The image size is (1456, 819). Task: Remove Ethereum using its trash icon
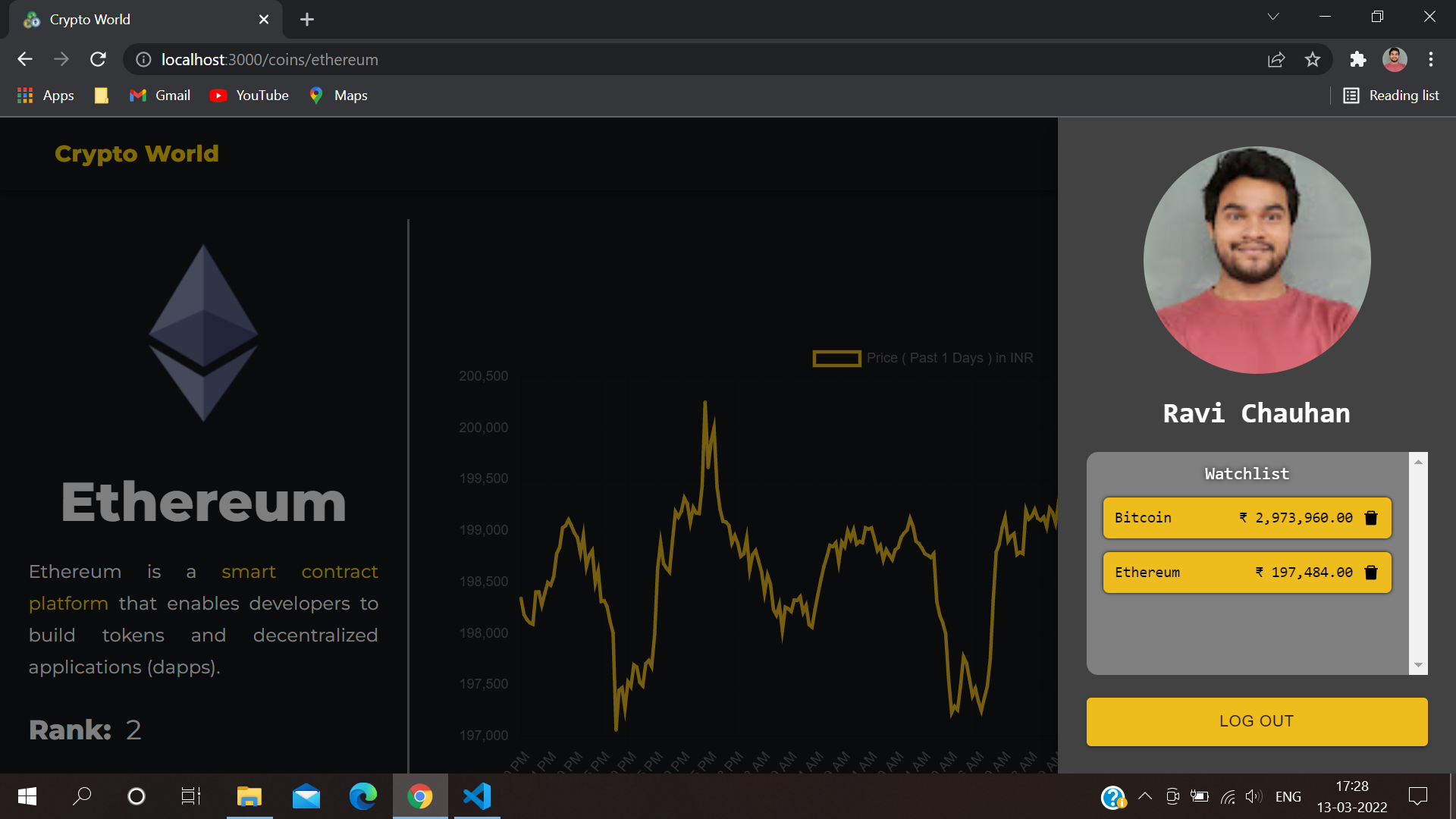pyautogui.click(x=1371, y=573)
